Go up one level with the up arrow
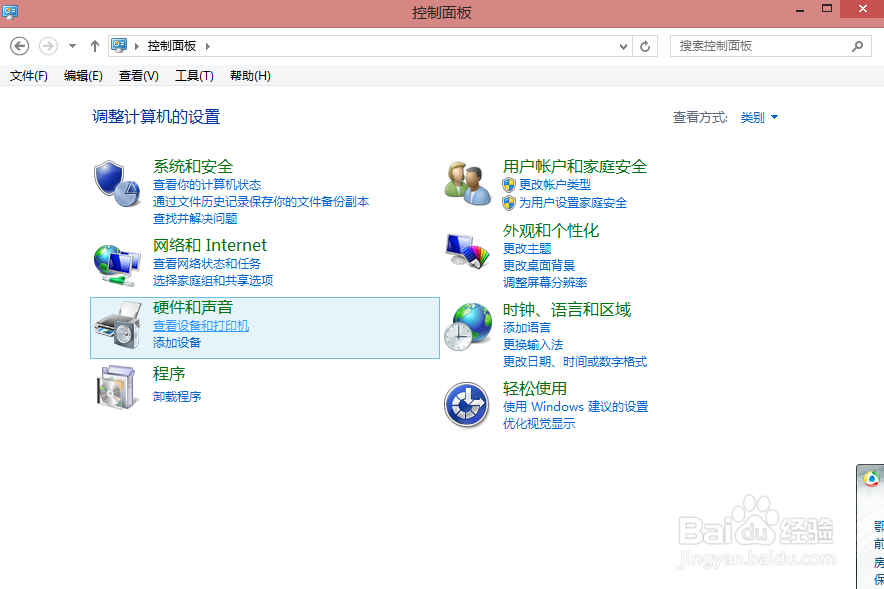884x589 pixels. (95, 46)
